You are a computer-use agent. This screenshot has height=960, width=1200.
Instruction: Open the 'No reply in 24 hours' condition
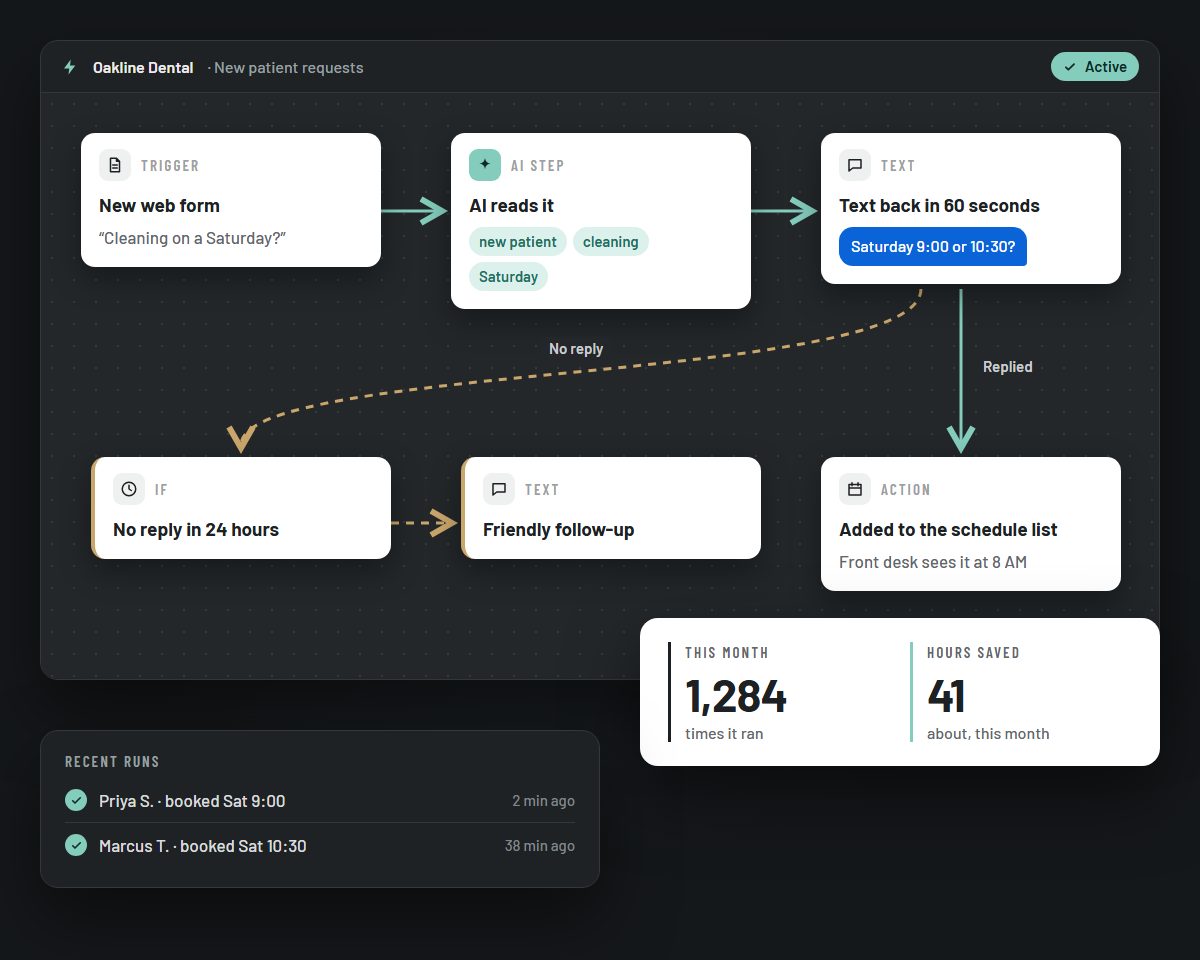click(x=196, y=529)
